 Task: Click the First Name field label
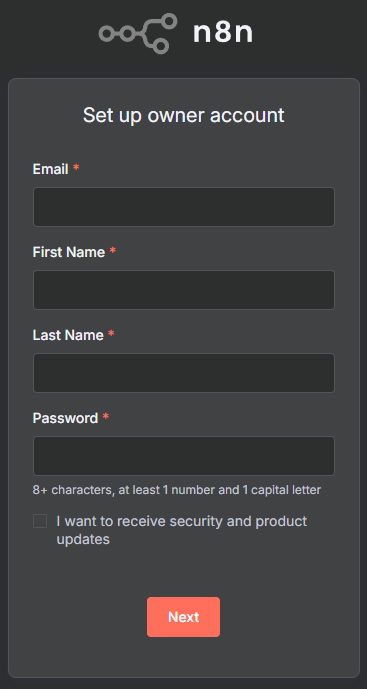(x=69, y=252)
